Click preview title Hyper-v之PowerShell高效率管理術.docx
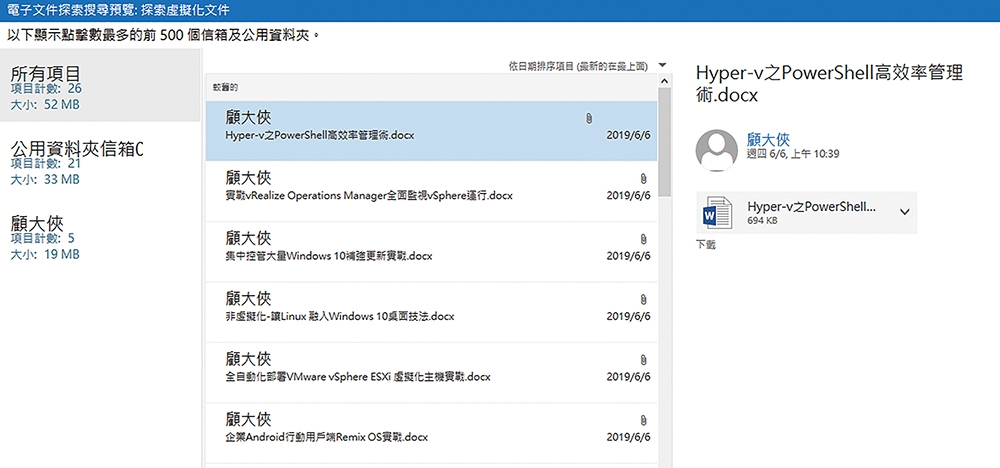The height and width of the screenshot is (468, 1000). pos(829,84)
